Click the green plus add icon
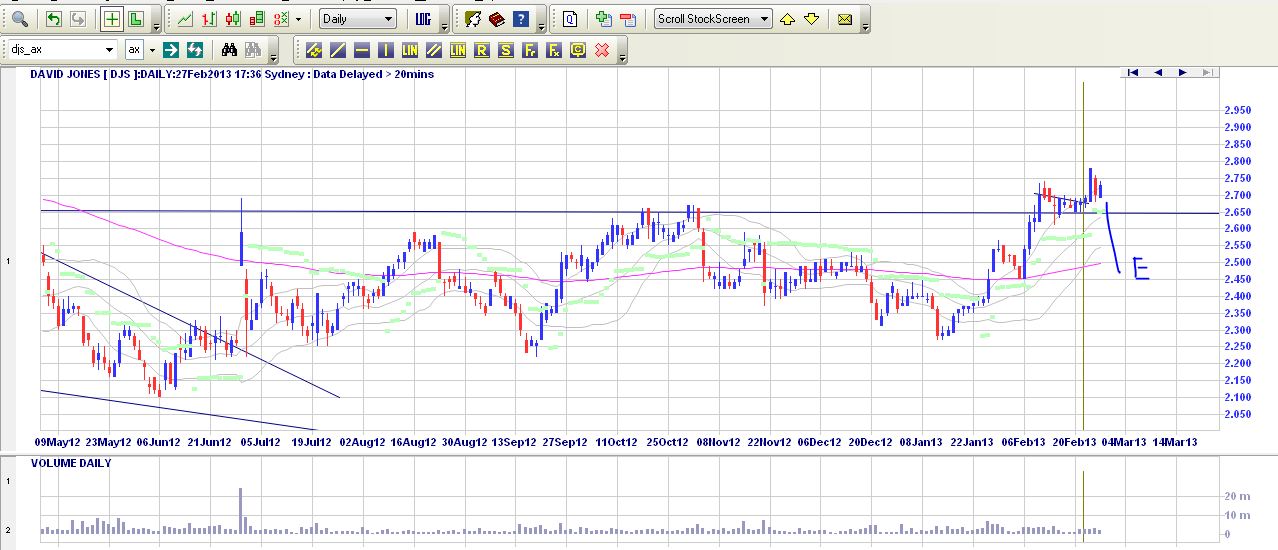Screen dimensions: 1278x550 (x=603, y=19)
